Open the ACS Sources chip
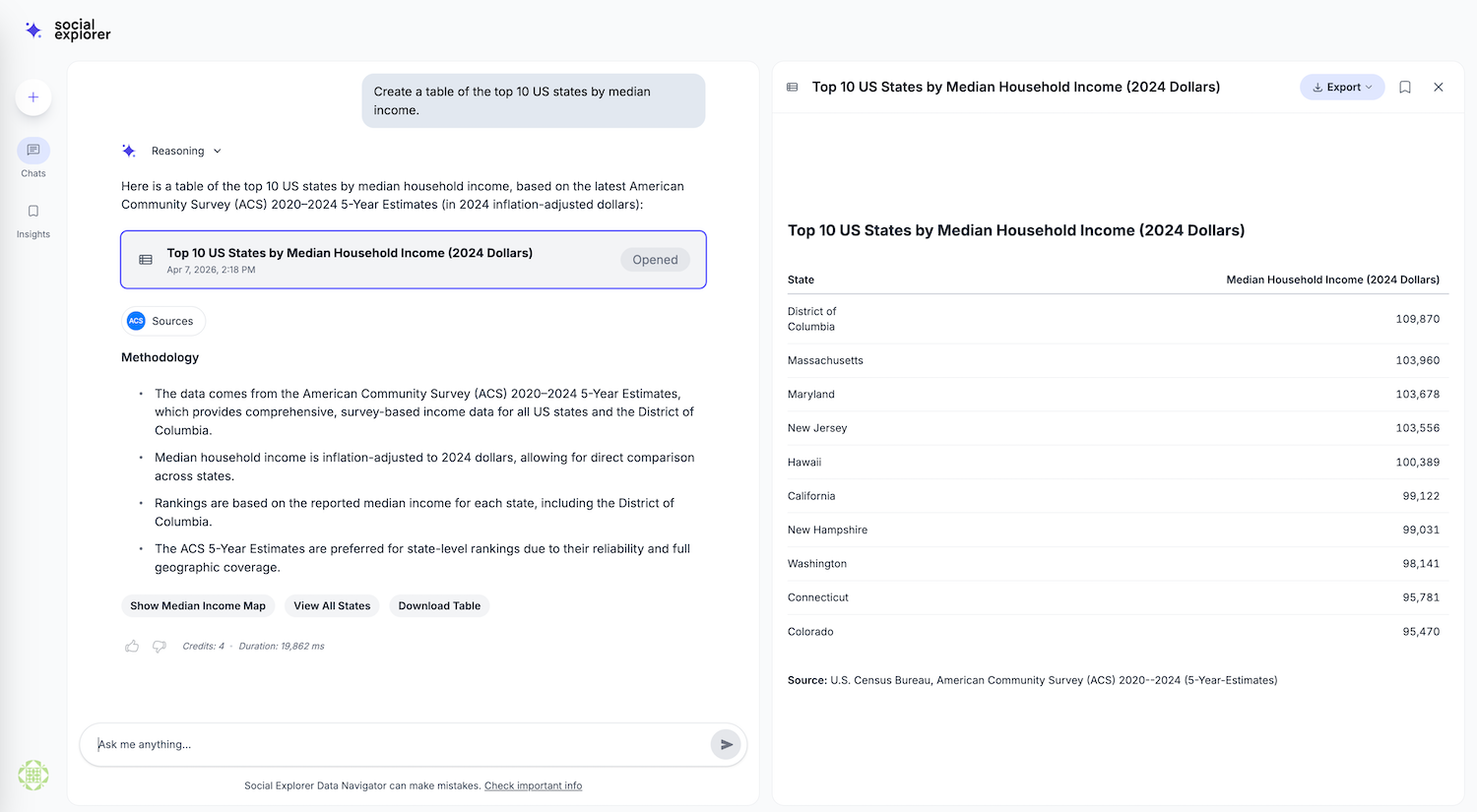This screenshot has height=812, width=1477. (x=163, y=321)
